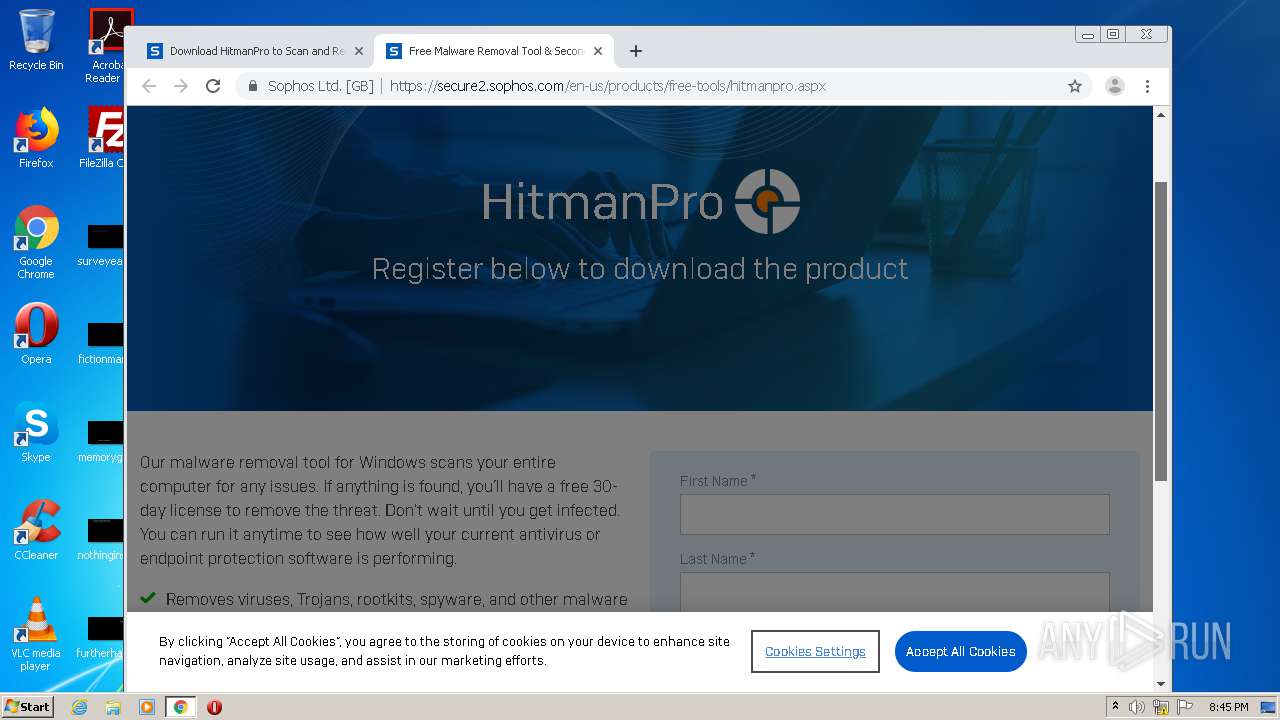This screenshot has height=720, width=1280.
Task: Click the 8:45 PM taskbar clock
Action: (1228, 707)
